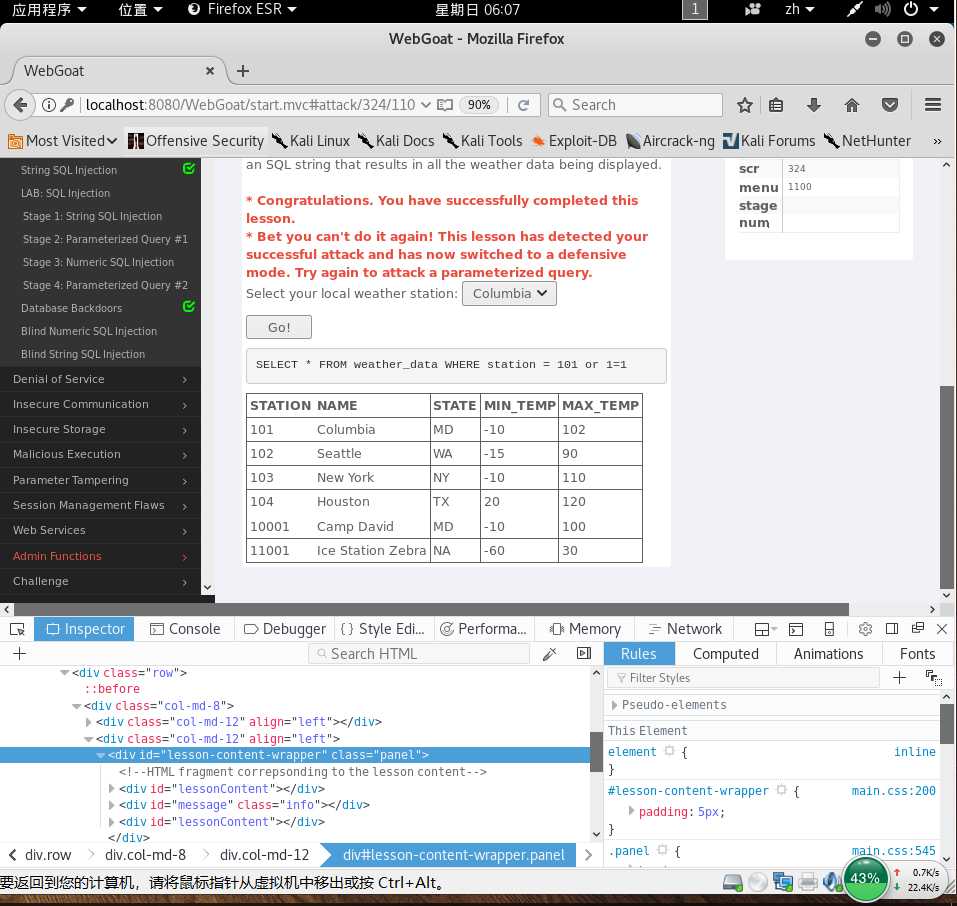Switch to the Animations tab

click(828, 654)
